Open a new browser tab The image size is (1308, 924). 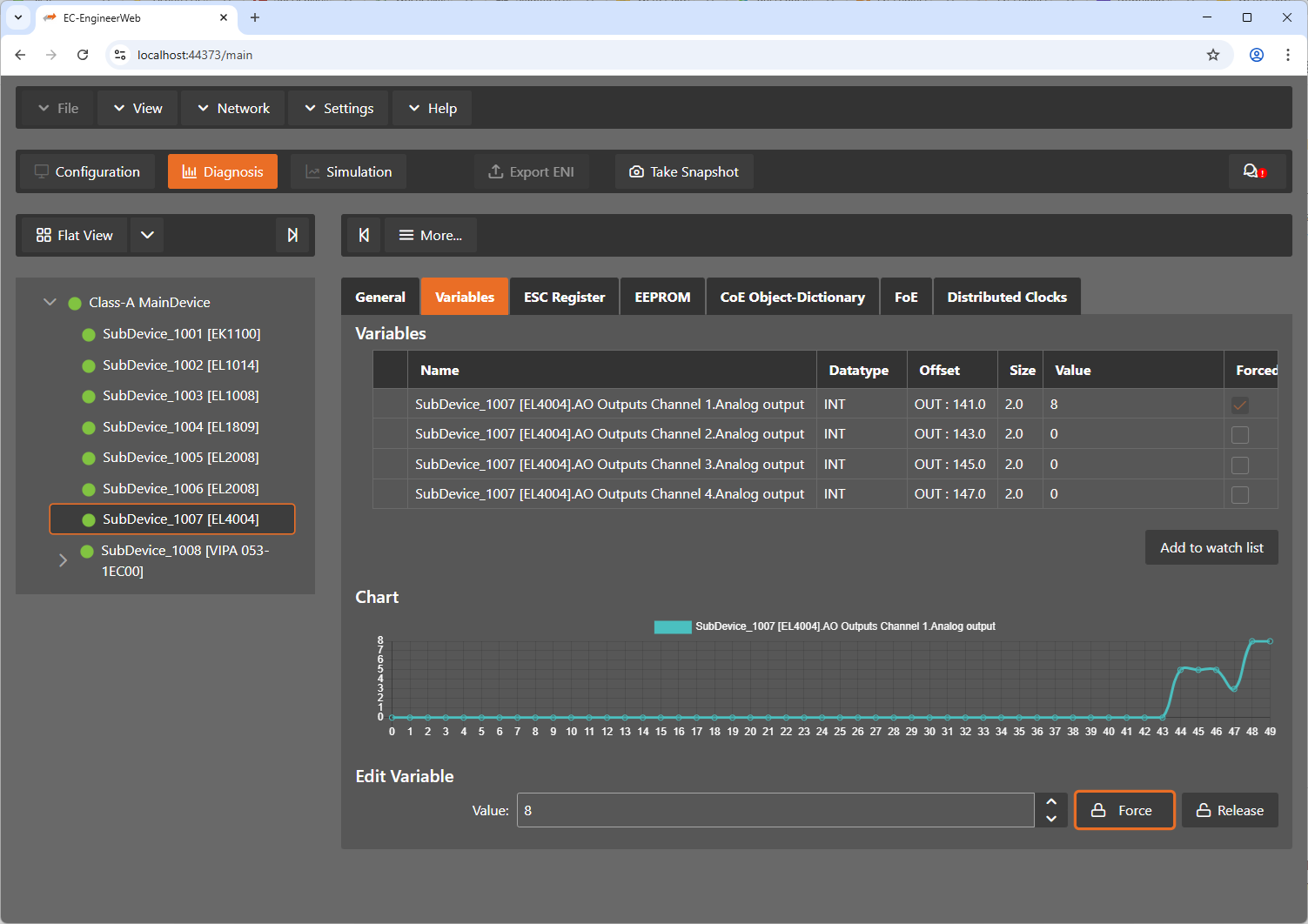pyautogui.click(x=255, y=17)
